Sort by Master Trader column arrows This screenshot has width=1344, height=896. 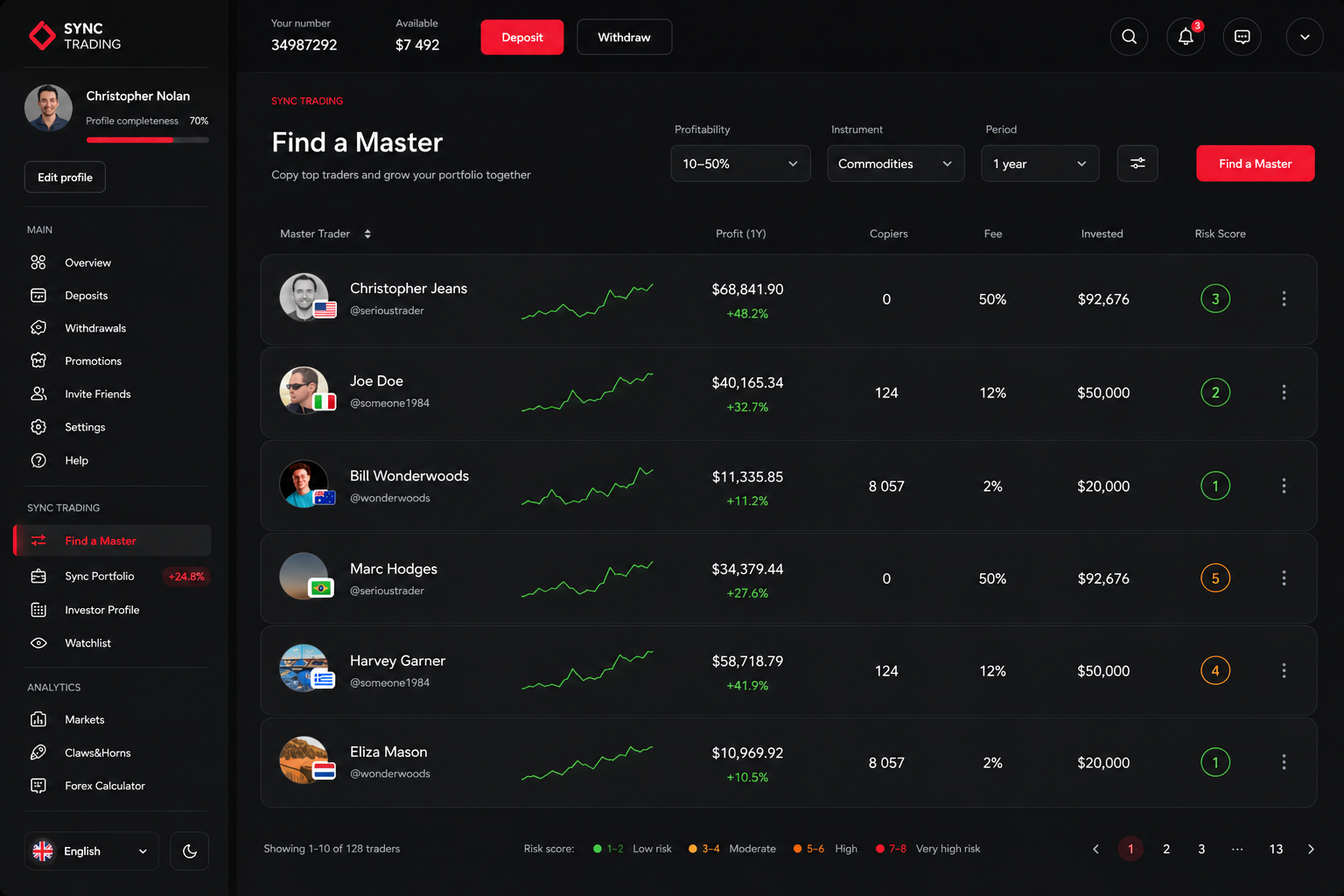click(x=367, y=234)
